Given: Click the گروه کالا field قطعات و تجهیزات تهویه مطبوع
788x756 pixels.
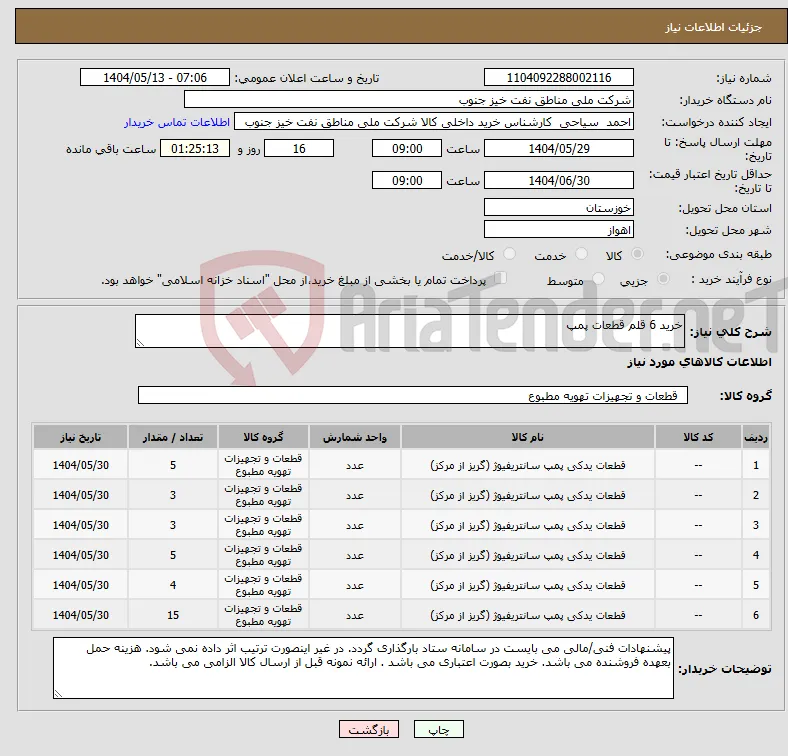Looking at the screenshot, I should pos(413,395).
